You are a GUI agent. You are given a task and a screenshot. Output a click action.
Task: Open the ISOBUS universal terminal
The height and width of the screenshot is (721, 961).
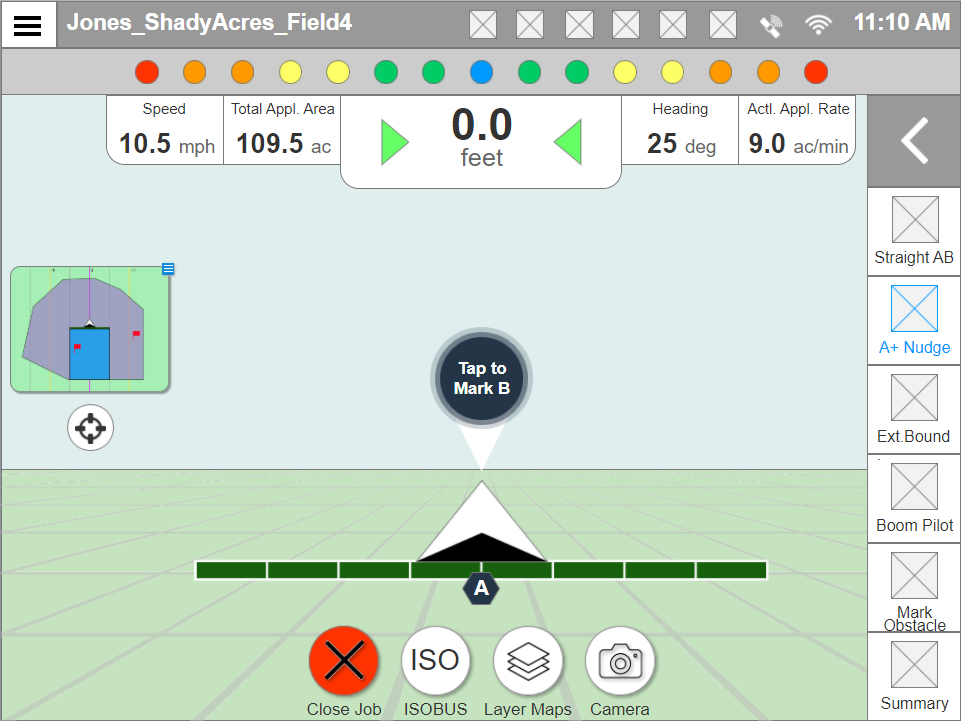436,660
